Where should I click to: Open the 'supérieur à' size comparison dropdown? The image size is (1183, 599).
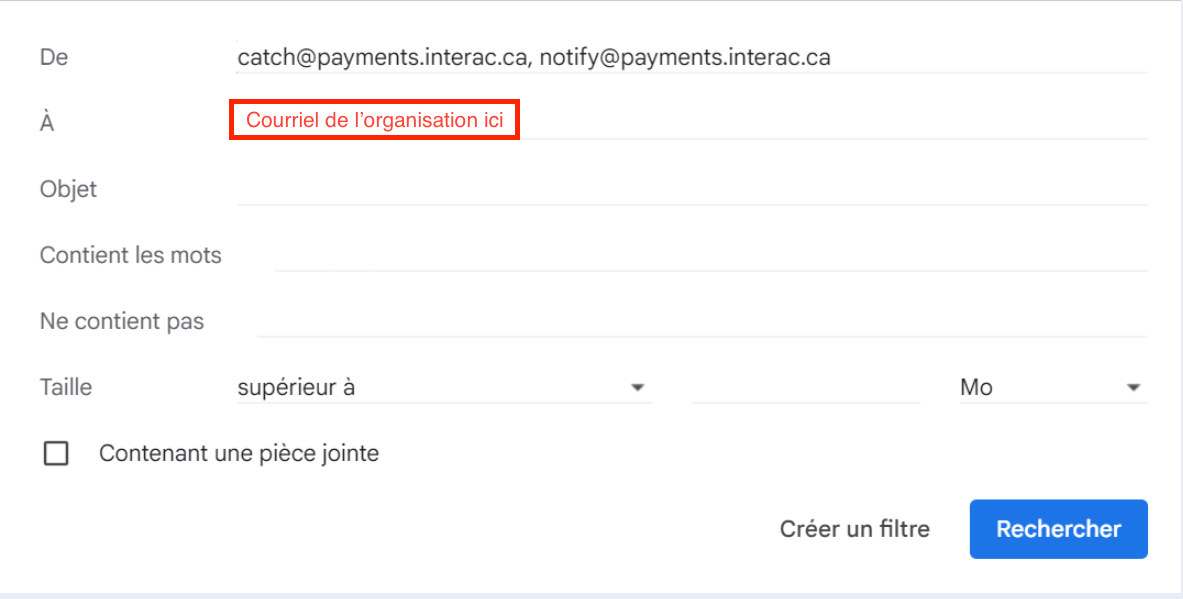point(440,388)
